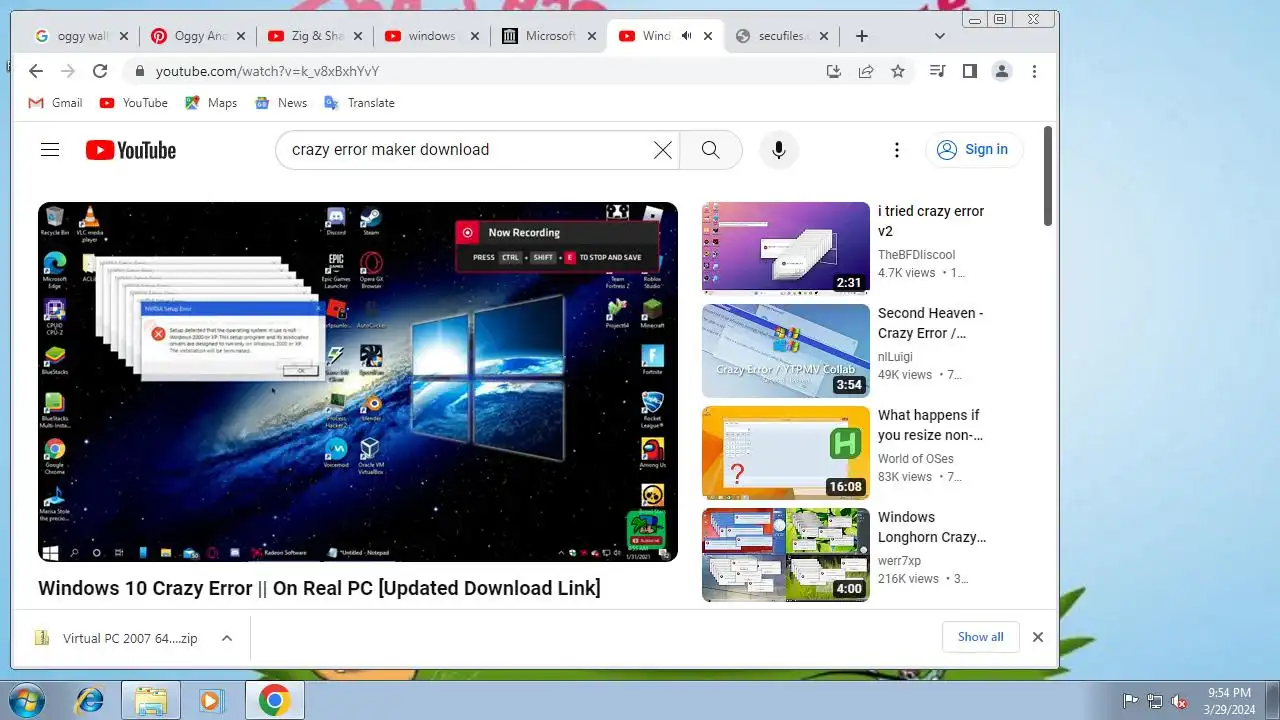Click Chrome taskbar icon
This screenshot has height=720, width=1280.
273,700
